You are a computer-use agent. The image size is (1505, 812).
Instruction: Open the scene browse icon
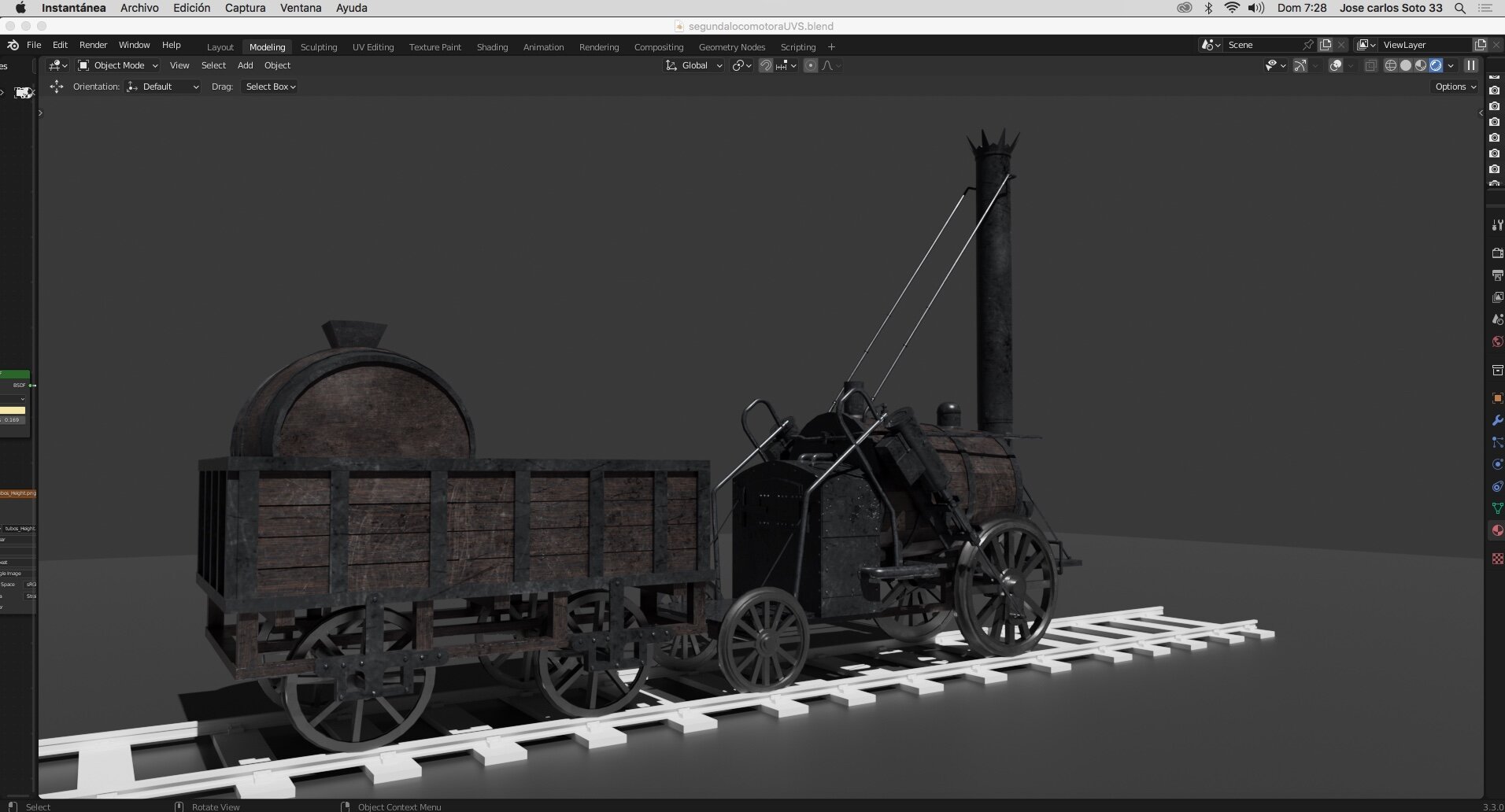pyautogui.click(x=1211, y=45)
